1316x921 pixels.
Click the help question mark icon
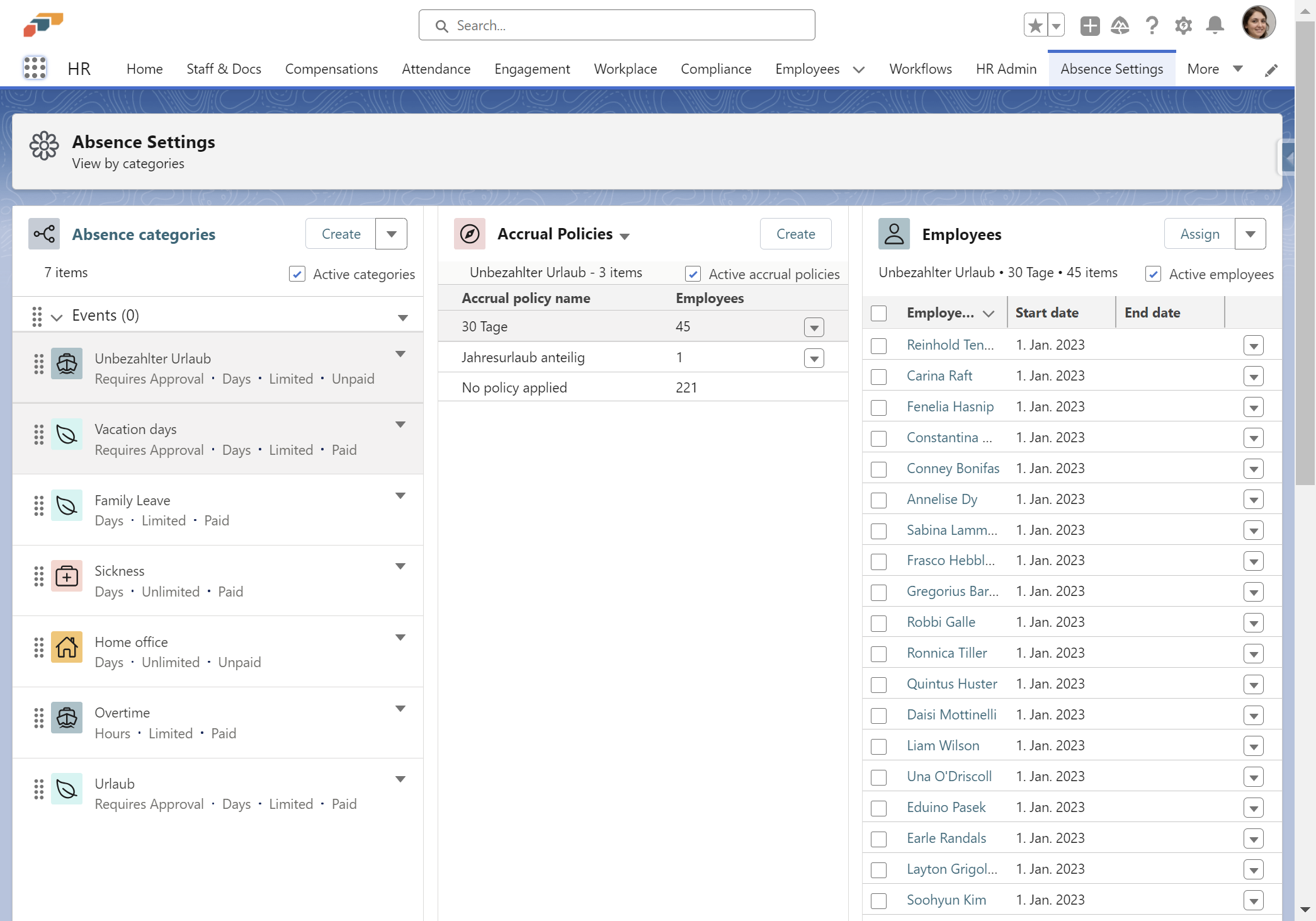(1152, 25)
